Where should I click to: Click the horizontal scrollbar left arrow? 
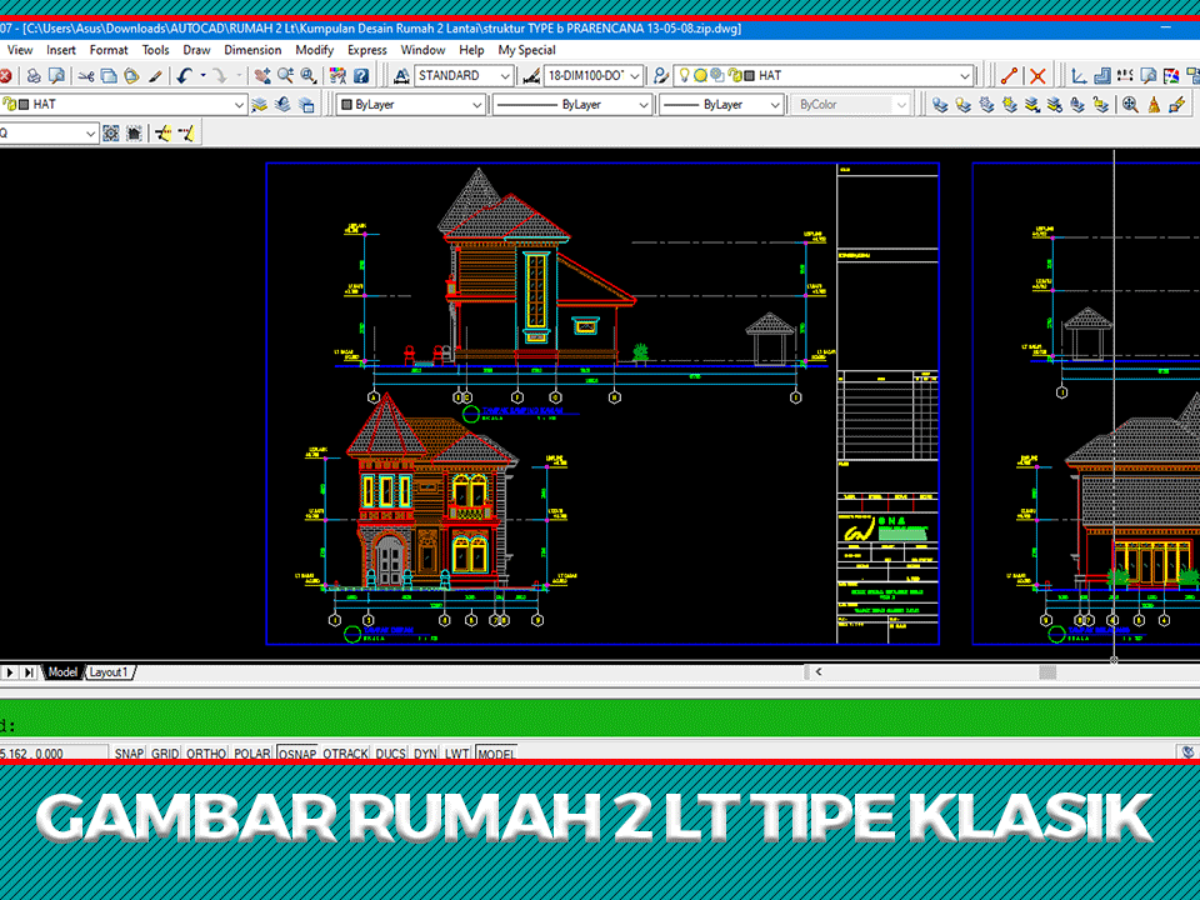point(818,672)
